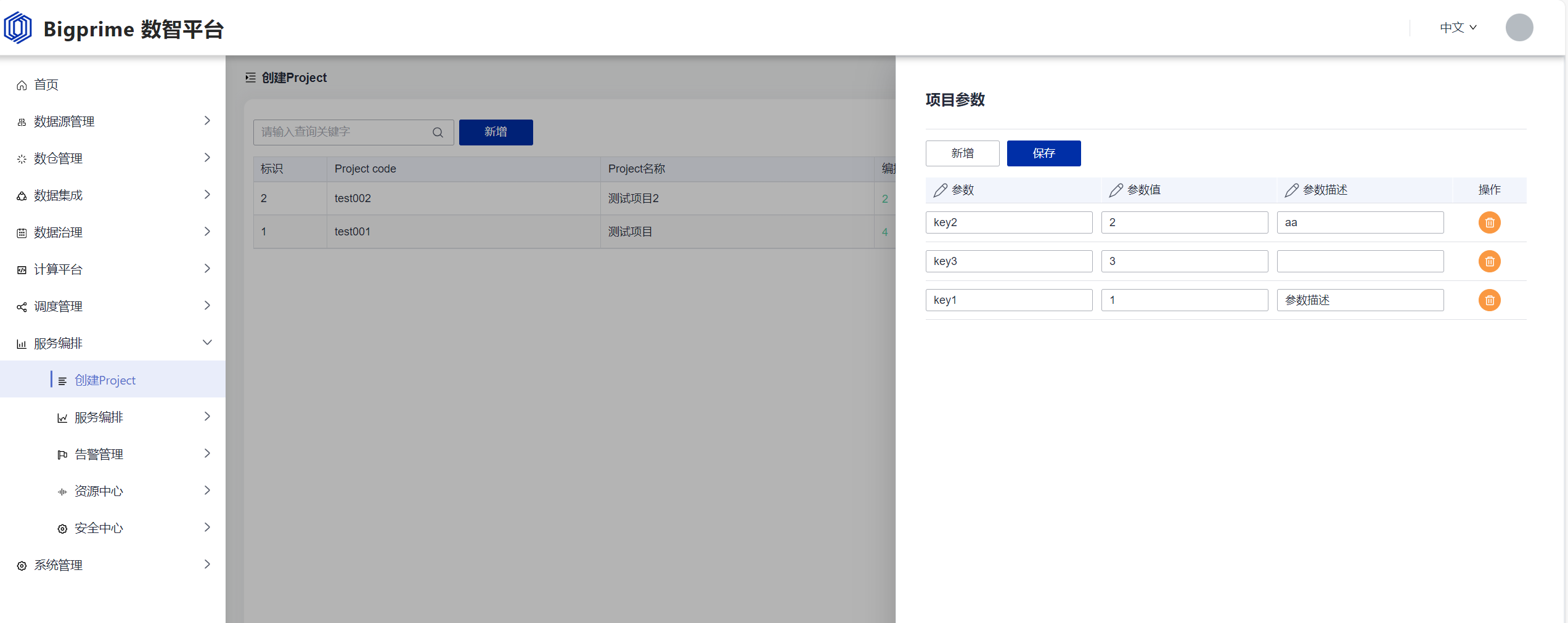The height and width of the screenshot is (623, 1568).
Task: Click the test002 Project code cell
Action: 463,198
